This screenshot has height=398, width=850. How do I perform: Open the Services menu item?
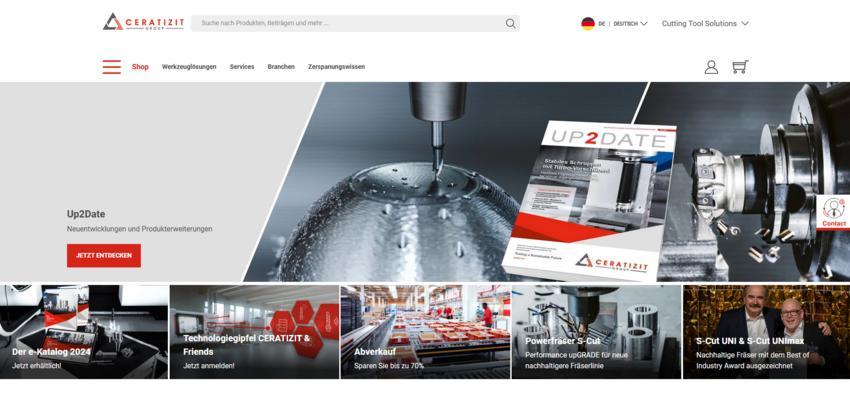pyautogui.click(x=242, y=67)
